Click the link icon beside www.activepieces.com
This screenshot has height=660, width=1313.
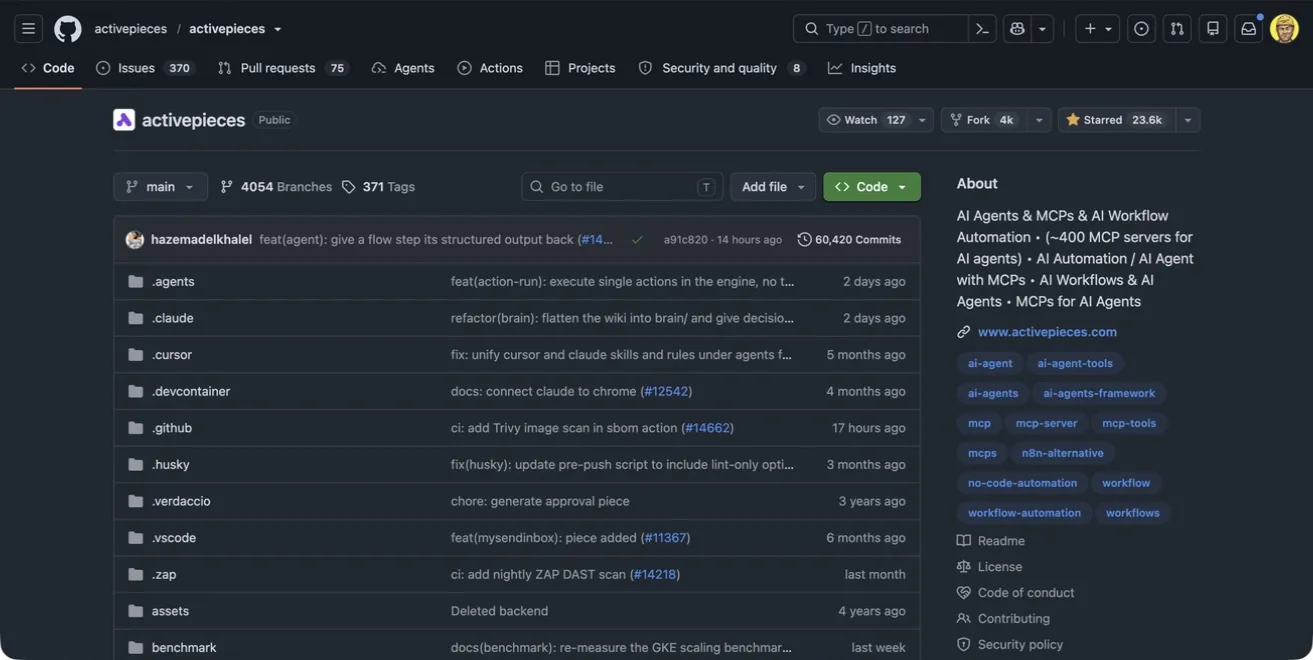pos(964,332)
